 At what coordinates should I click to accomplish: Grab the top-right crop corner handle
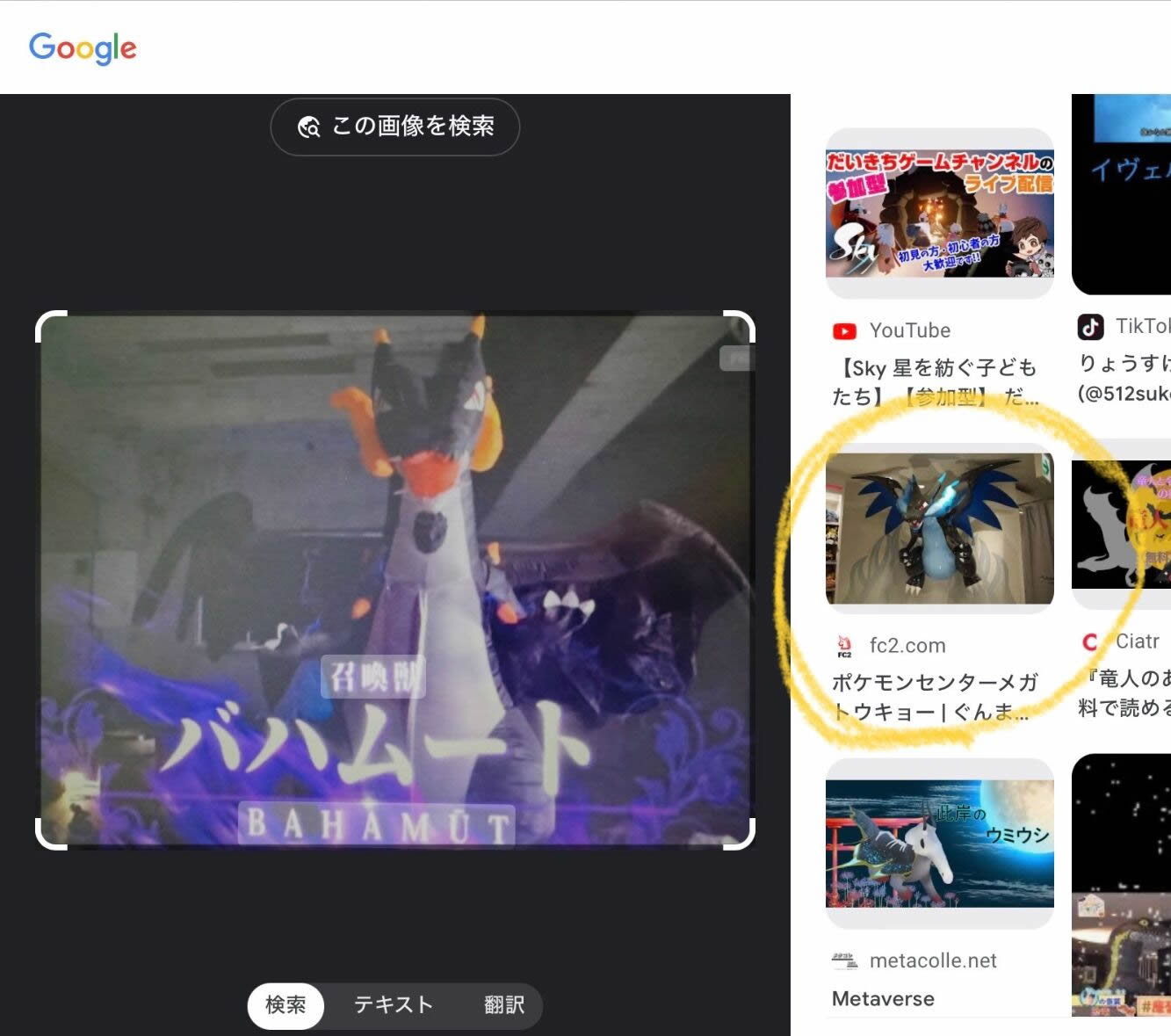(x=741, y=325)
